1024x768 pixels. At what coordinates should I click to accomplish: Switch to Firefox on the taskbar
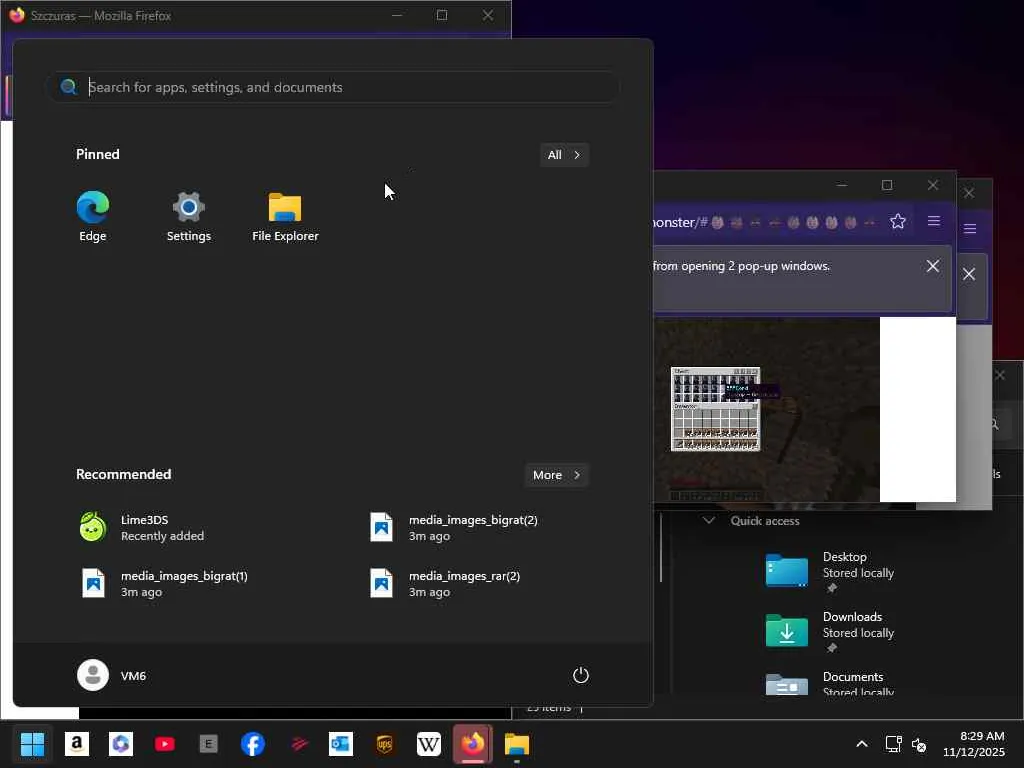pos(473,744)
